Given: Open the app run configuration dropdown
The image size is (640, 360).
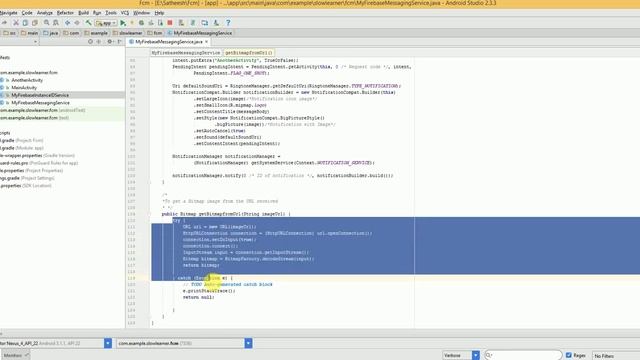Looking at the screenshot, I should click(106, 23).
